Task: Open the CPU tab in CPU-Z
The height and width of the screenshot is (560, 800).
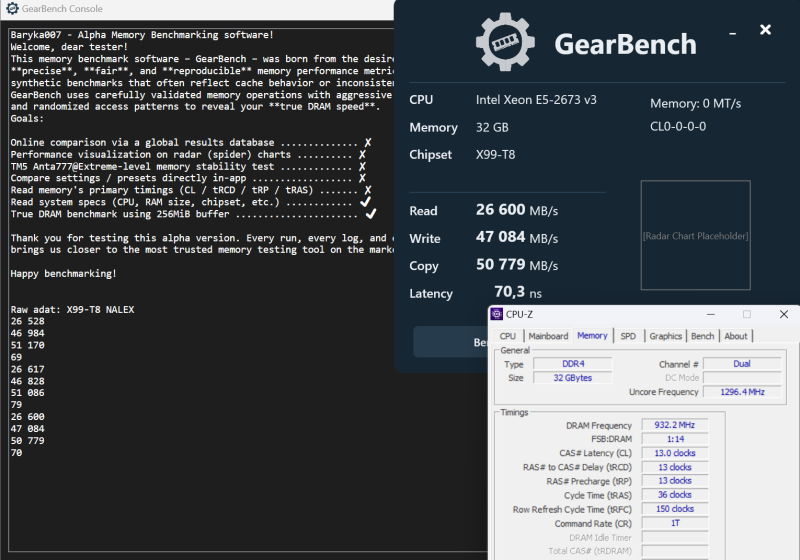Action: pyautogui.click(x=508, y=336)
